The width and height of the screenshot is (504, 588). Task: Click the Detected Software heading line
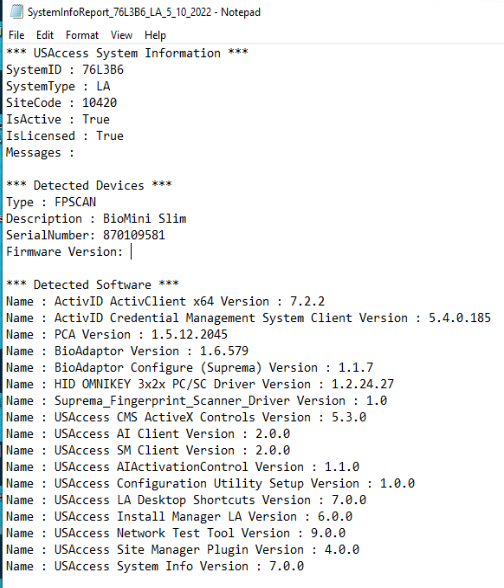click(93, 285)
